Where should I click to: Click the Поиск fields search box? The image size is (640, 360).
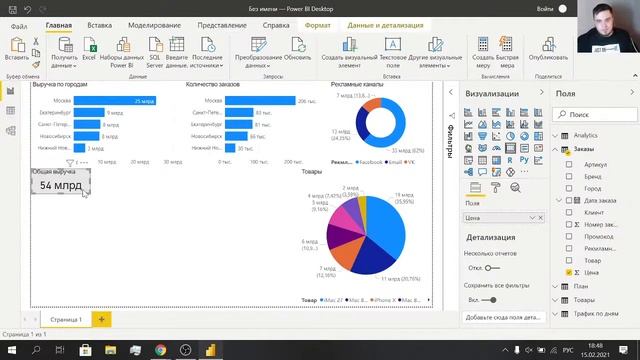595,115
